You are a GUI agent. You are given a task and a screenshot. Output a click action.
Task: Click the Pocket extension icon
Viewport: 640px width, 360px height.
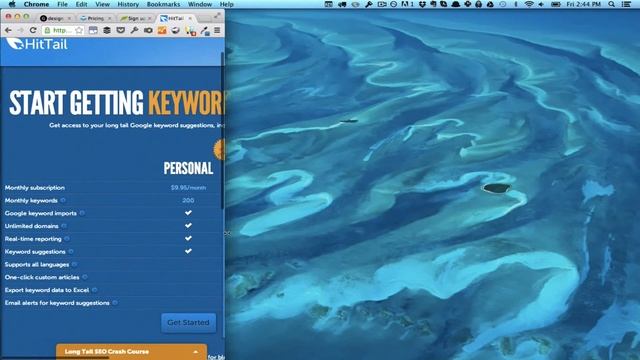[121, 31]
